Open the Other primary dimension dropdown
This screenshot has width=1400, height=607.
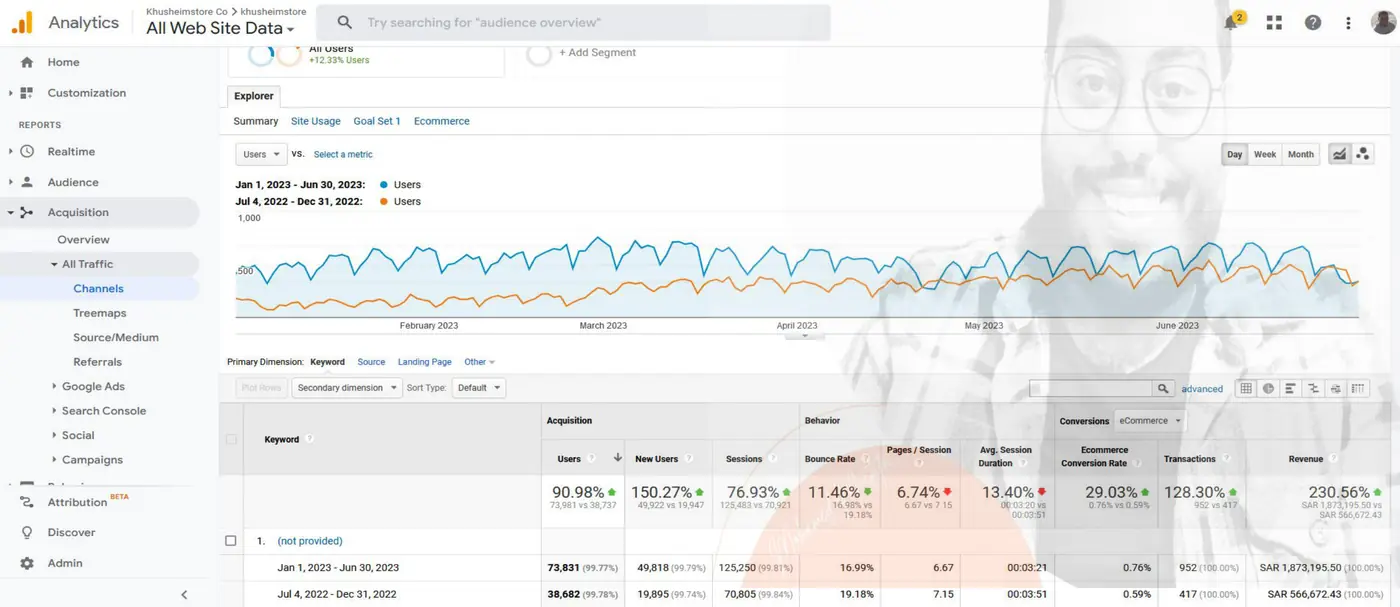479,362
